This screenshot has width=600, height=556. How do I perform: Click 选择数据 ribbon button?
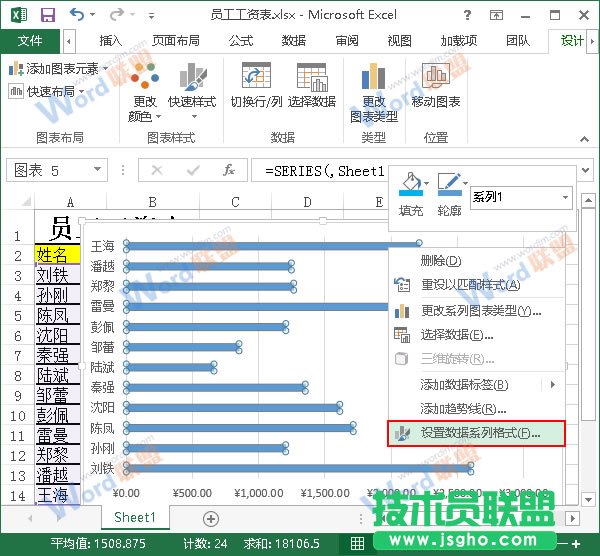pyautogui.click(x=312, y=86)
